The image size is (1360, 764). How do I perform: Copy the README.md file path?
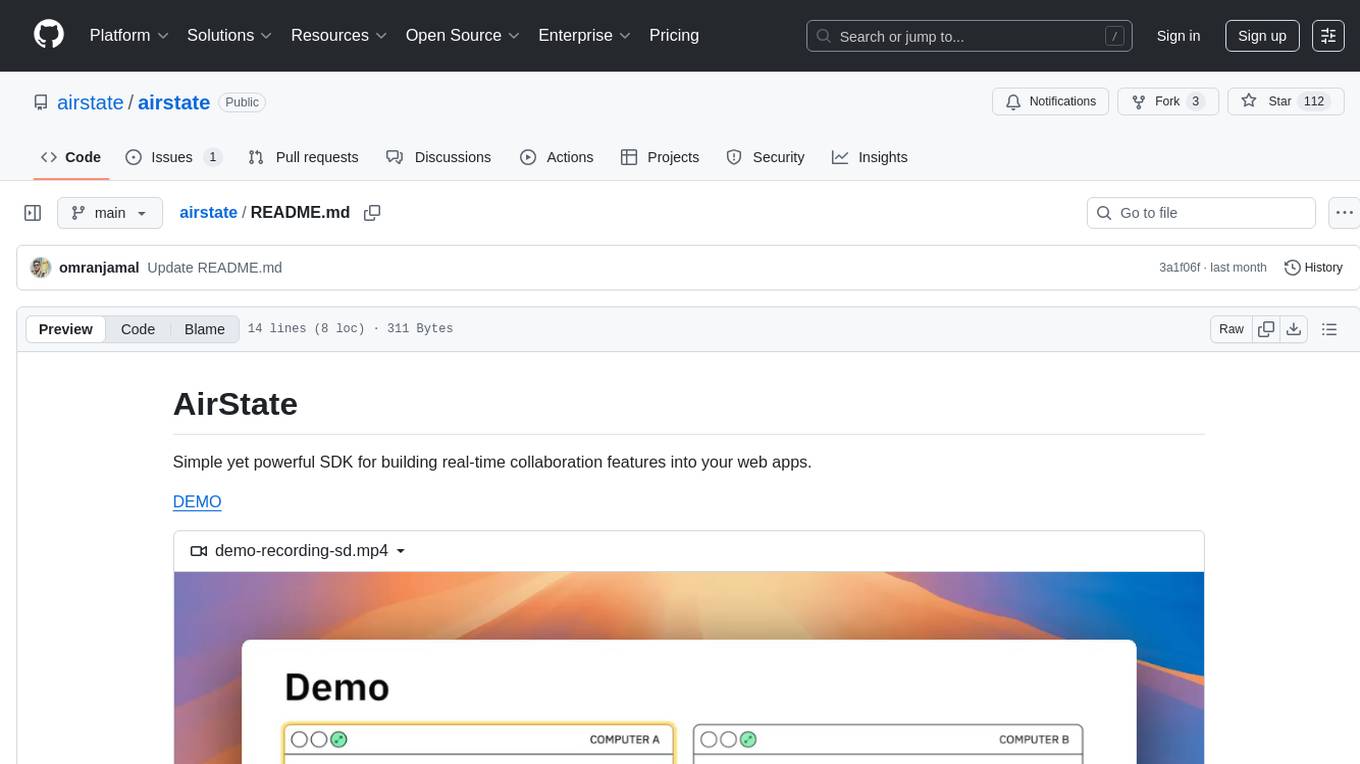tap(372, 213)
